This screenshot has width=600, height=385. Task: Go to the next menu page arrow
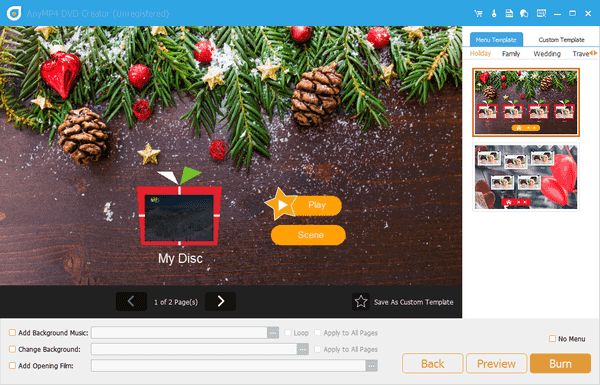point(220,302)
